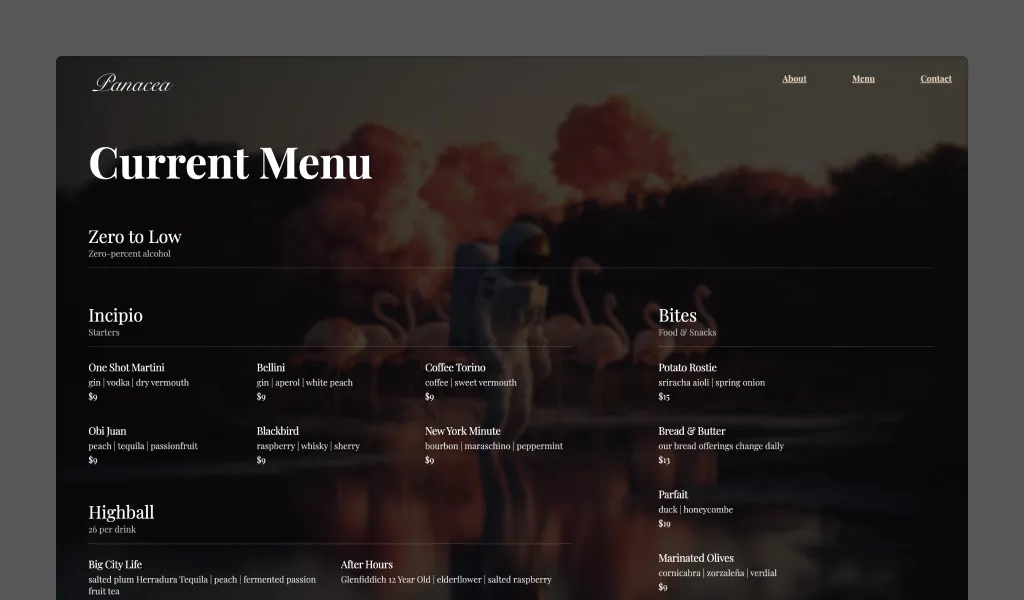
Task: Select the New York Minute drink
Action: [463, 431]
